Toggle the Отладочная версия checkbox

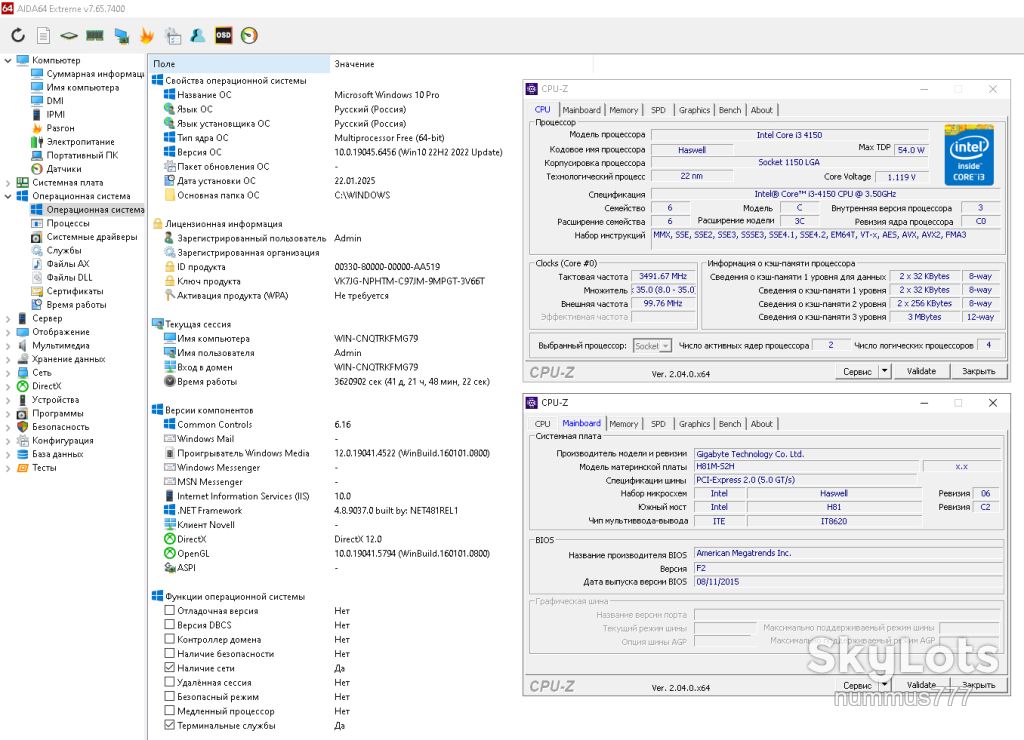tap(169, 610)
